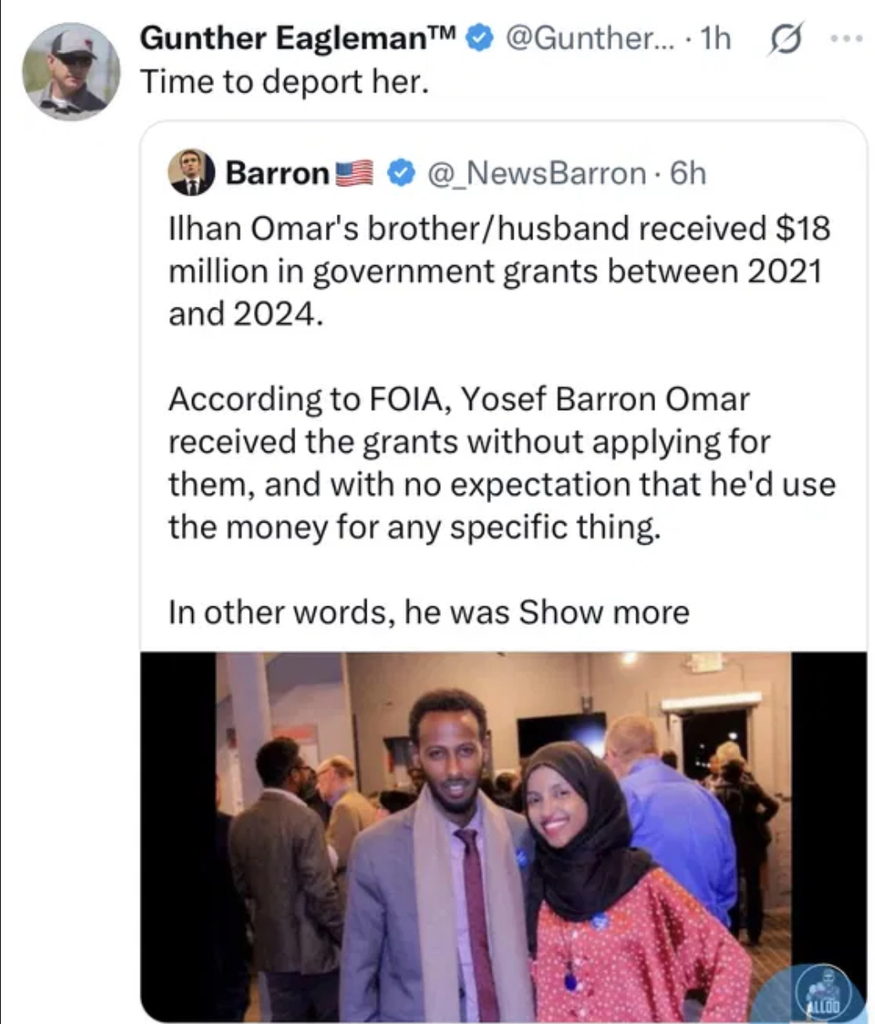Click the US flag emoji after Barron
Viewport: 875px width, 1024px height.
pos(354,173)
